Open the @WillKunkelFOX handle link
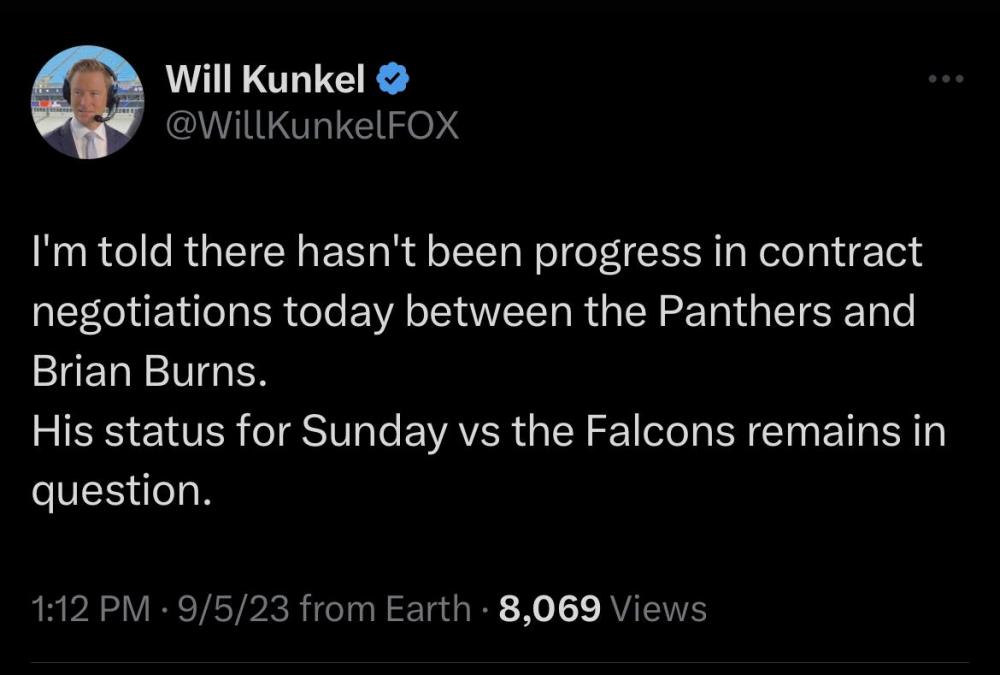Image resolution: width=1000 pixels, height=675 pixels. pos(310,127)
